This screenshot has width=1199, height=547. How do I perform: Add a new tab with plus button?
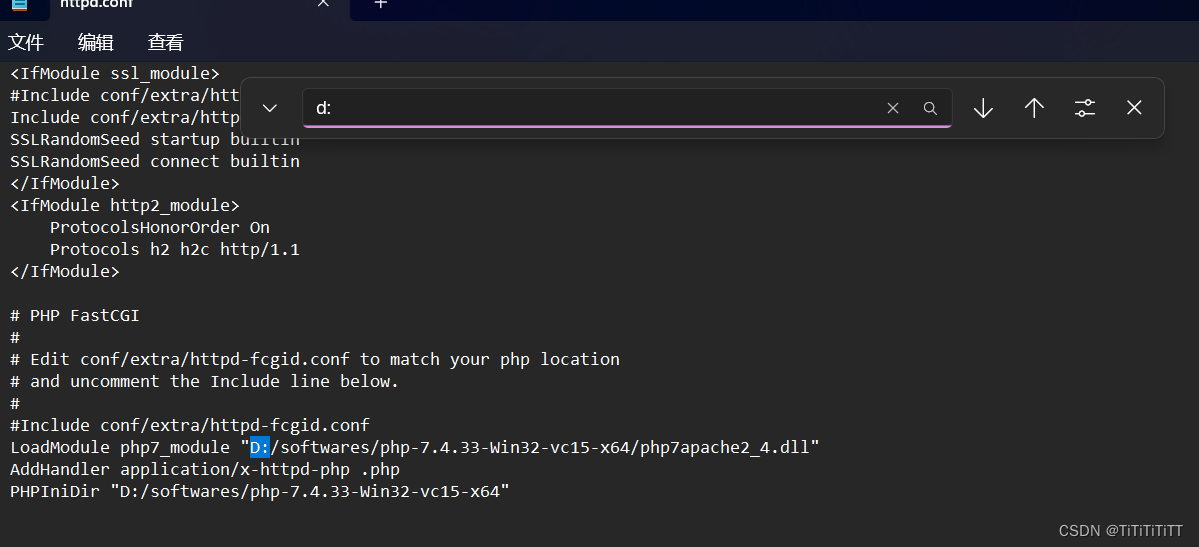(x=380, y=4)
